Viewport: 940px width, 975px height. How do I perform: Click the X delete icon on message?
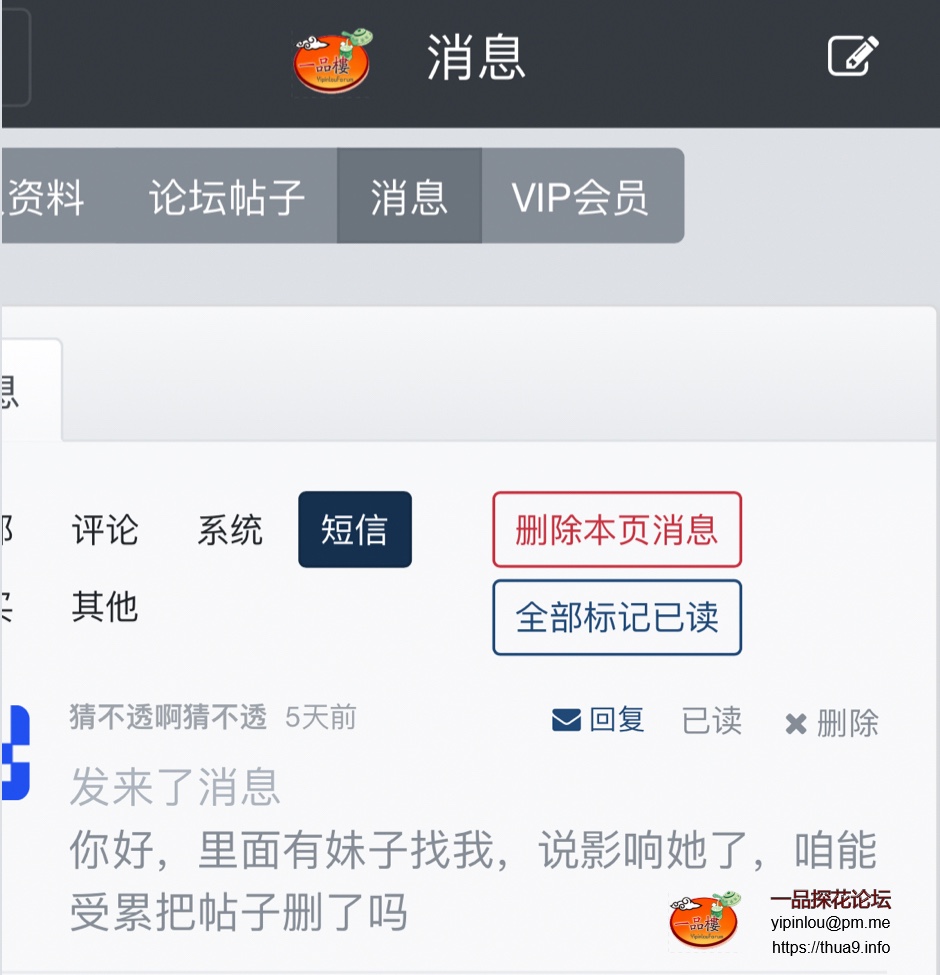(x=796, y=724)
